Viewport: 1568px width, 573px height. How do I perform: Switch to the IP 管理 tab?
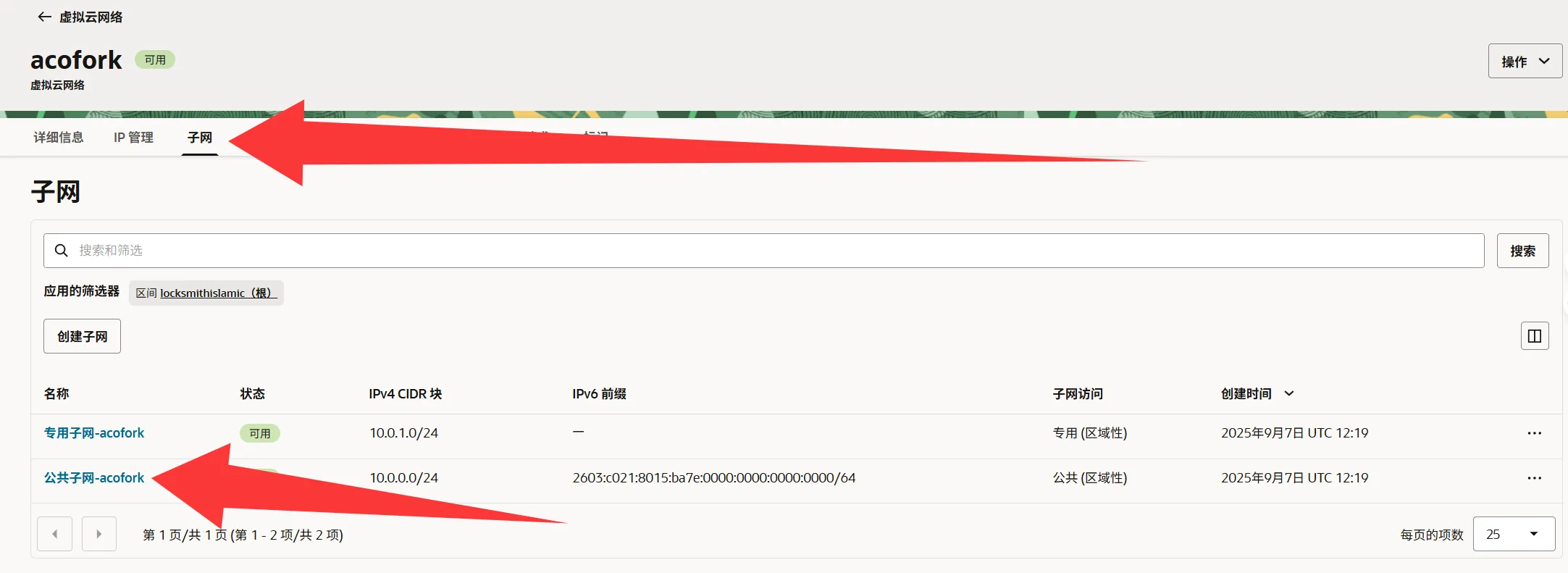point(133,137)
